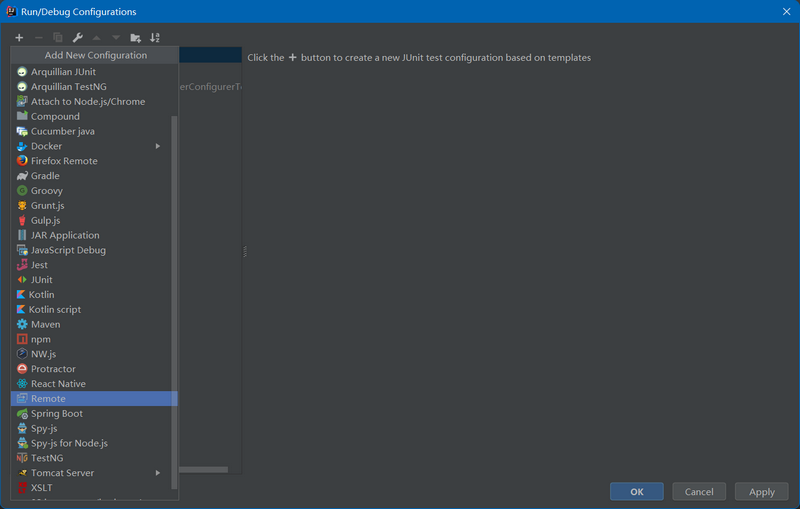Click the Firefox Remote icon
This screenshot has width=800, height=509.
(22, 161)
